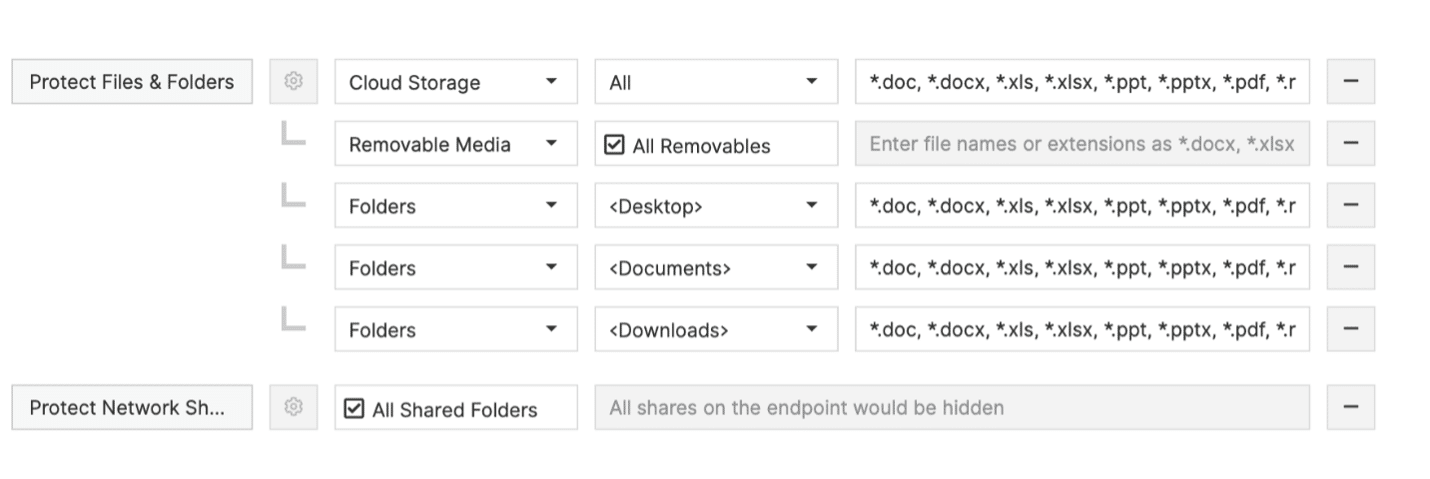Open gear settings for Protect Network Shares

pos(293,407)
